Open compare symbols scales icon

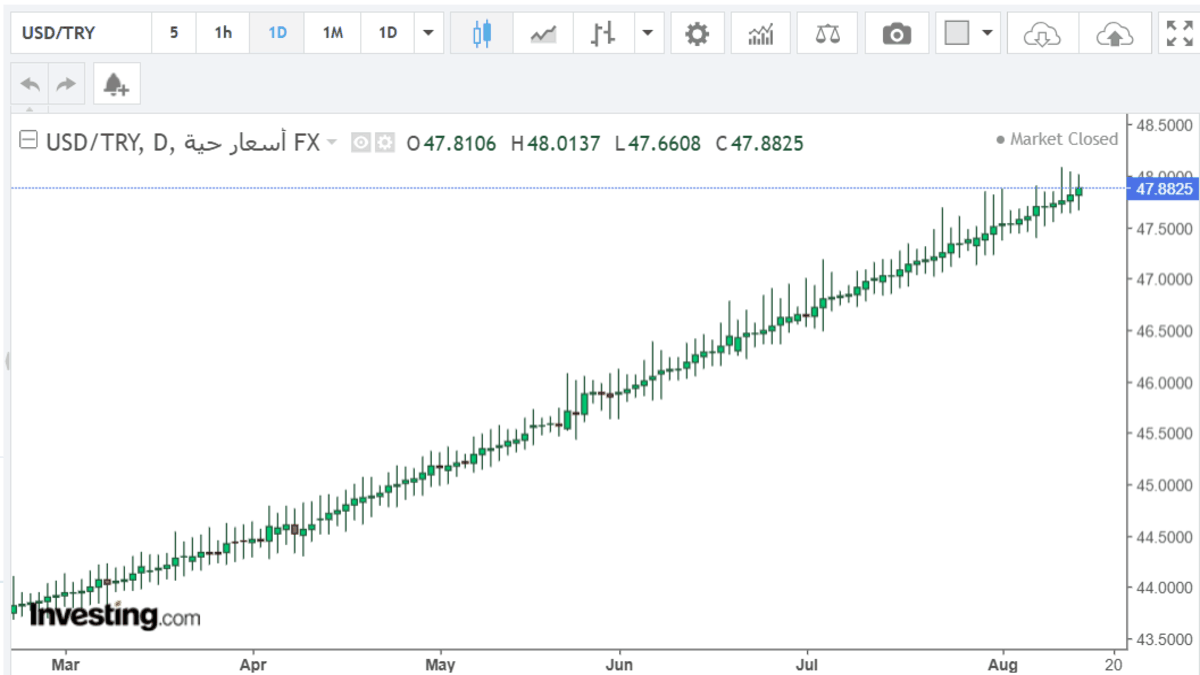tap(828, 34)
